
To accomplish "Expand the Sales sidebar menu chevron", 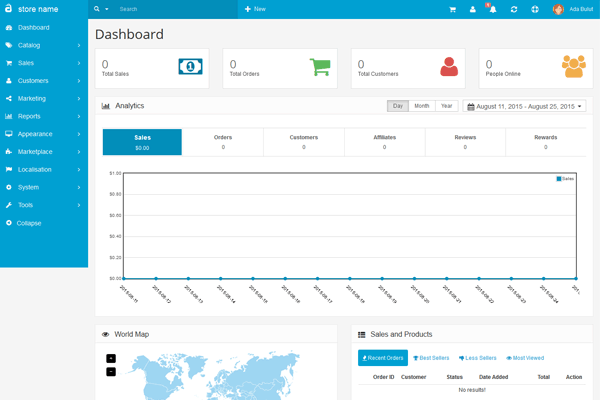I will click(79, 63).
